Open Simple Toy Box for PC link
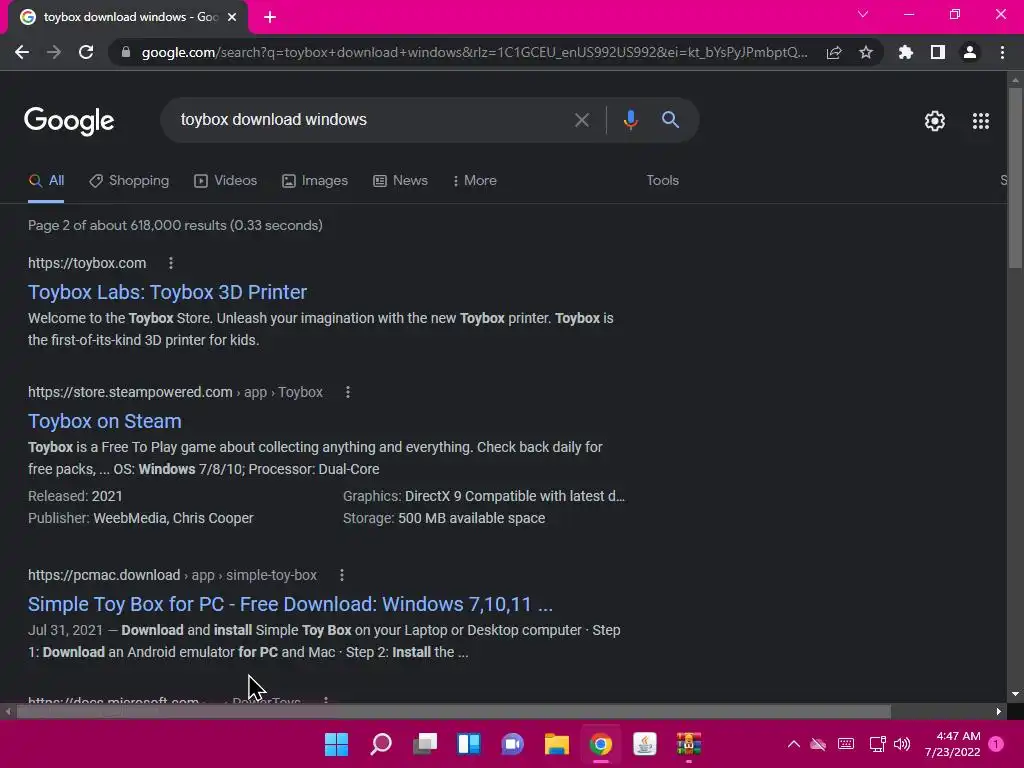Image resolution: width=1024 pixels, height=768 pixels. (x=290, y=604)
